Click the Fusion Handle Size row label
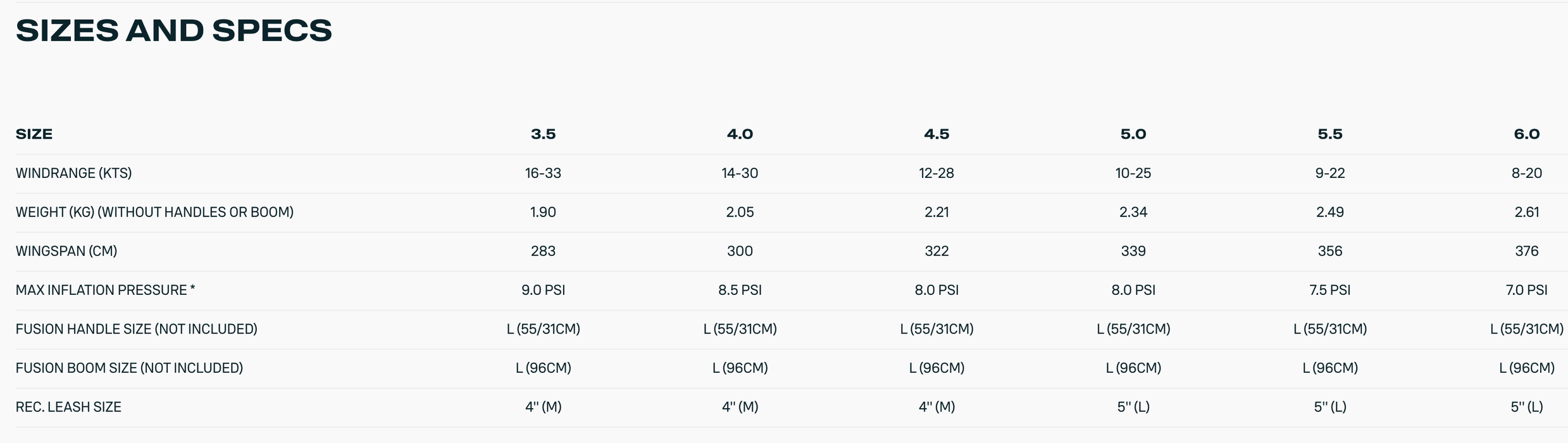Image resolution: width=1568 pixels, height=443 pixels. click(x=136, y=329)
